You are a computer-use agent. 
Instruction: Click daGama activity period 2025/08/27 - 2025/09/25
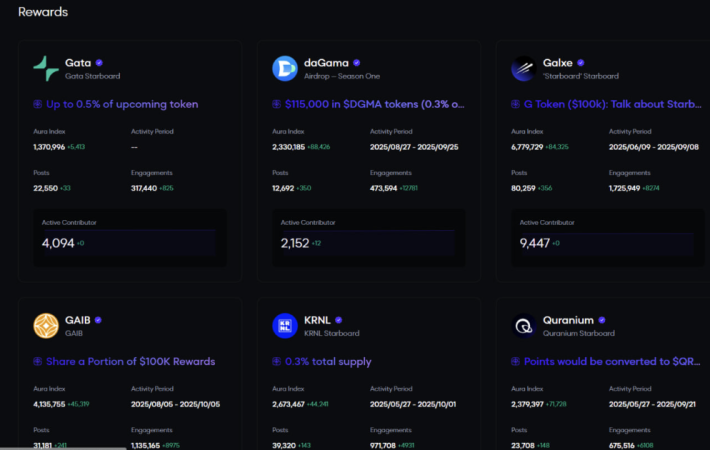point(414,147)
